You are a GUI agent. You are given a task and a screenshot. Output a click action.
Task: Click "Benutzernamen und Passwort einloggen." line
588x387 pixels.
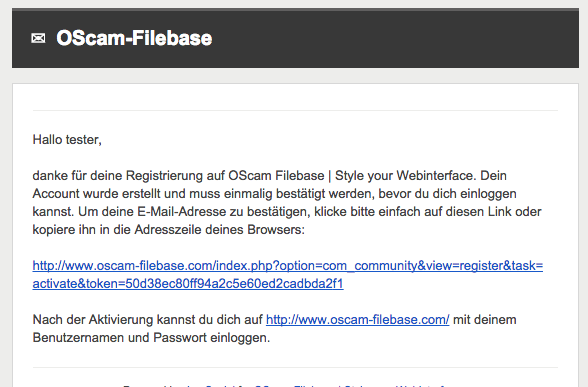click(x=151, y=338)
